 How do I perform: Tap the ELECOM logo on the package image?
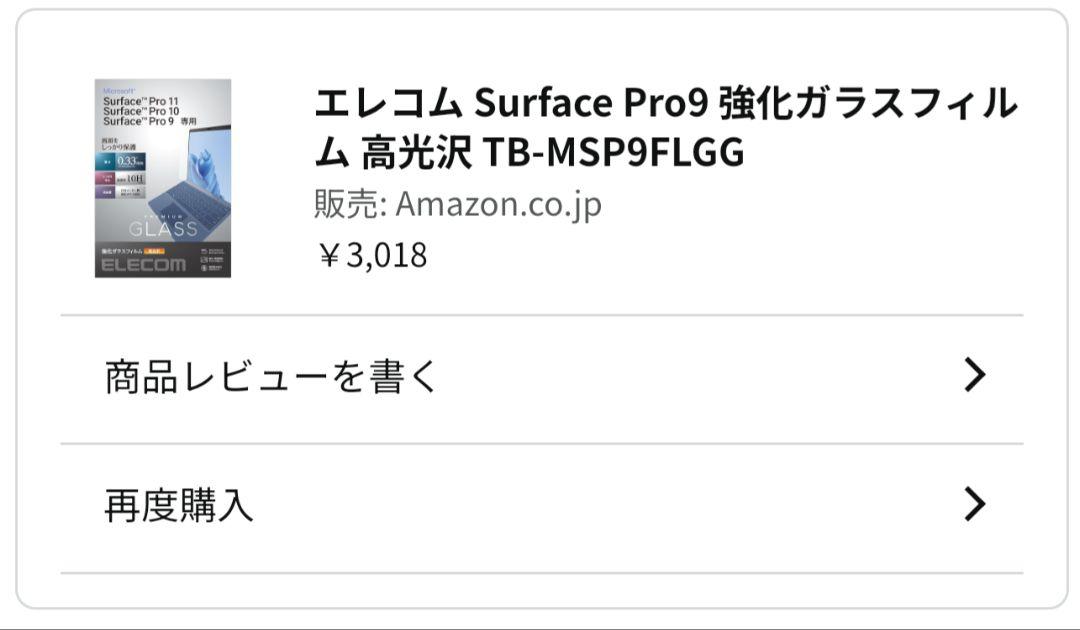point(143,265)
